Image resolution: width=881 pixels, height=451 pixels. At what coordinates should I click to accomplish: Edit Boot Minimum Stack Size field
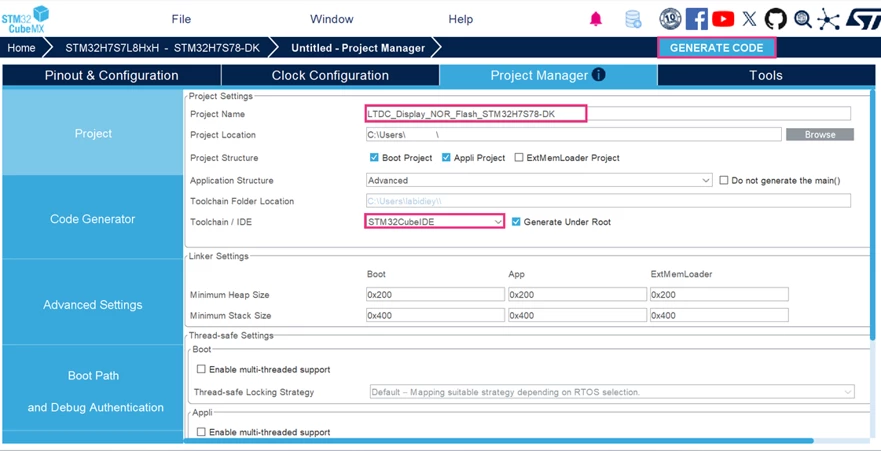(435, 315)
